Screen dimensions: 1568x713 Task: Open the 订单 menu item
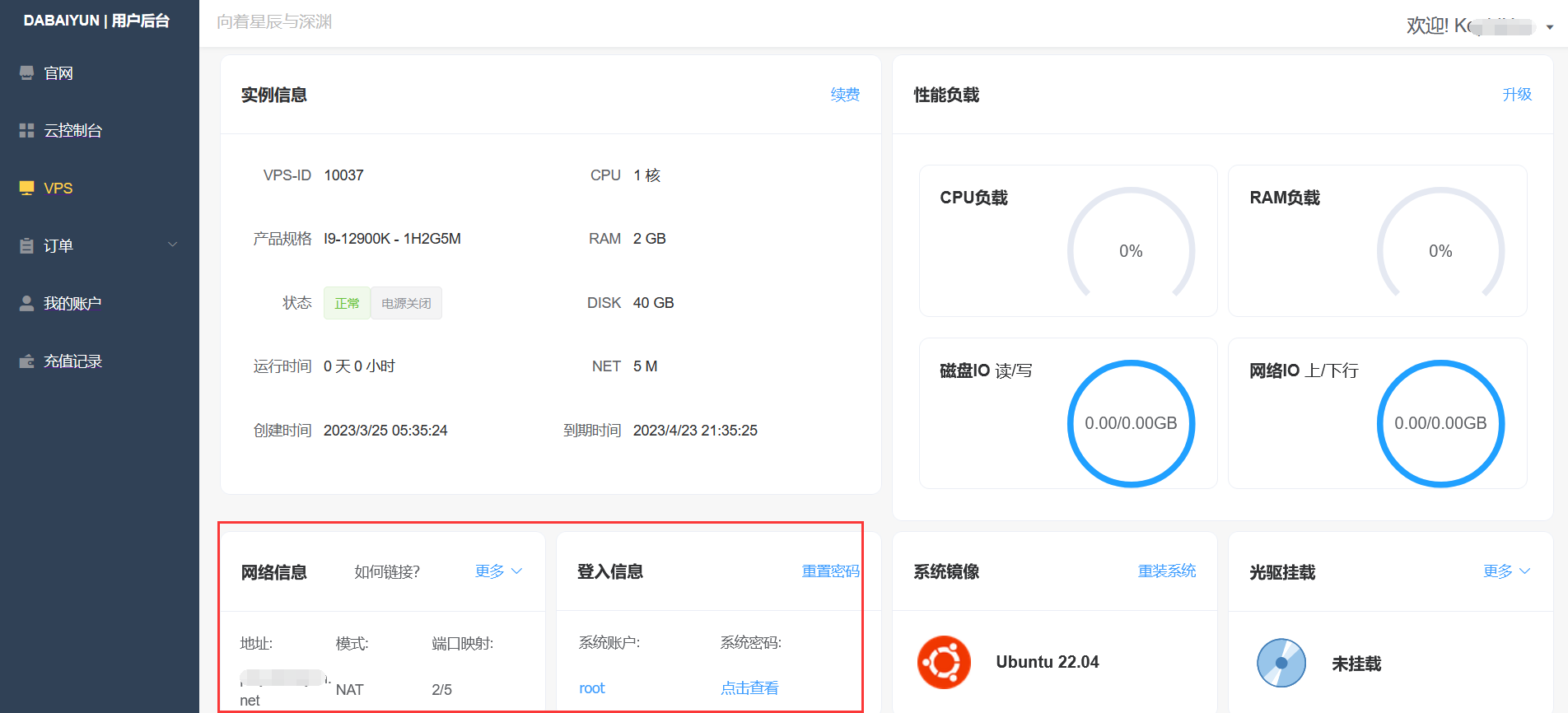click(x=100, y=245)
